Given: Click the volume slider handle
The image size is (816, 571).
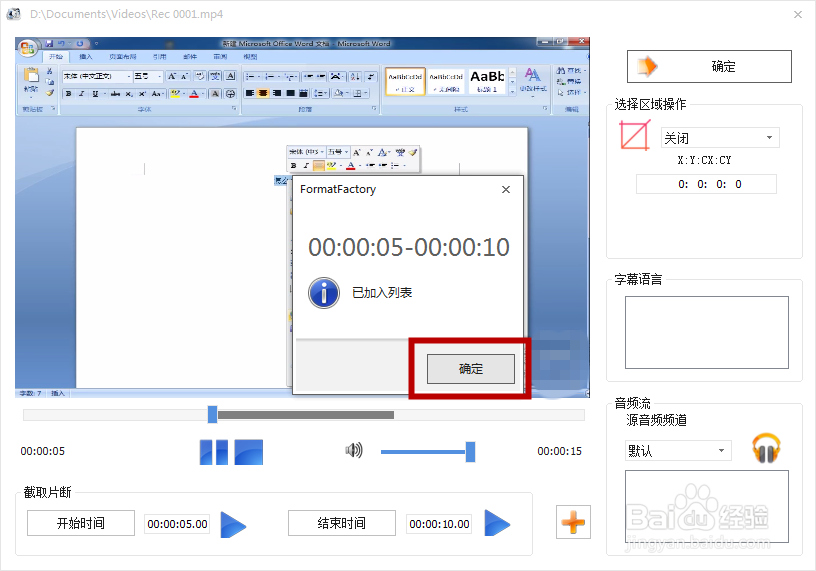Looking at the screenshot, I should pos(470,452).
